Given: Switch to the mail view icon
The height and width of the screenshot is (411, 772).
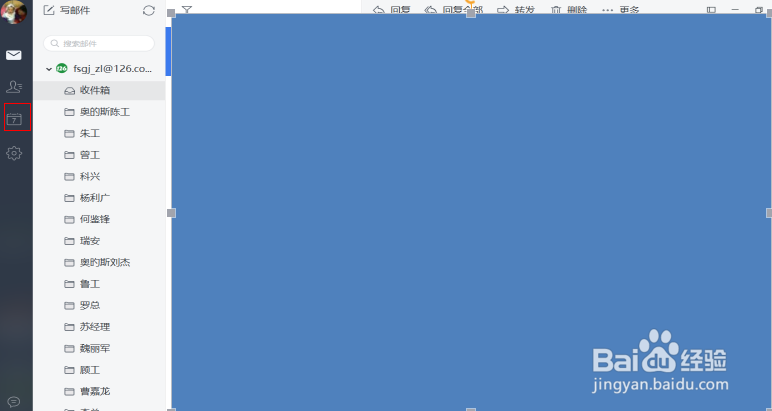Looking at the screenshot, I should pyautogui.click(x=14, y=55).
